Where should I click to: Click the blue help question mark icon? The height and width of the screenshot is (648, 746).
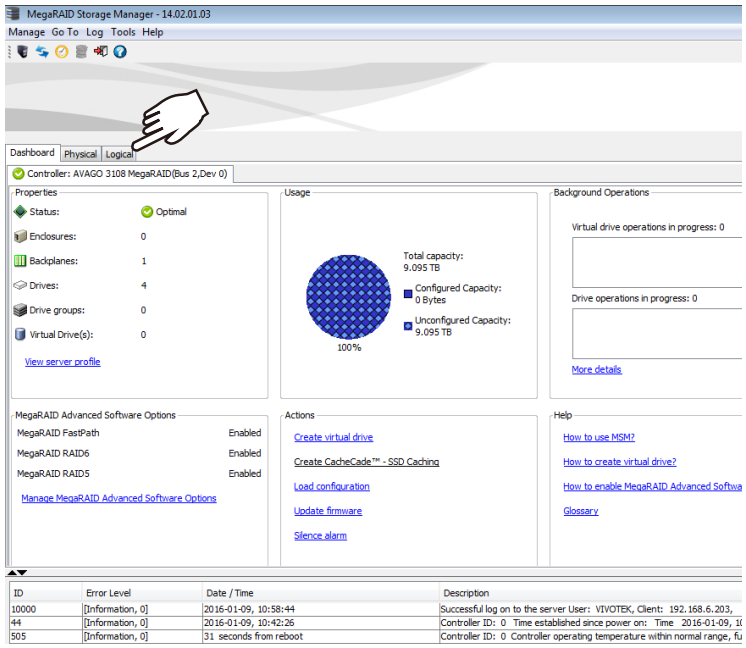[x=120, y=51]
